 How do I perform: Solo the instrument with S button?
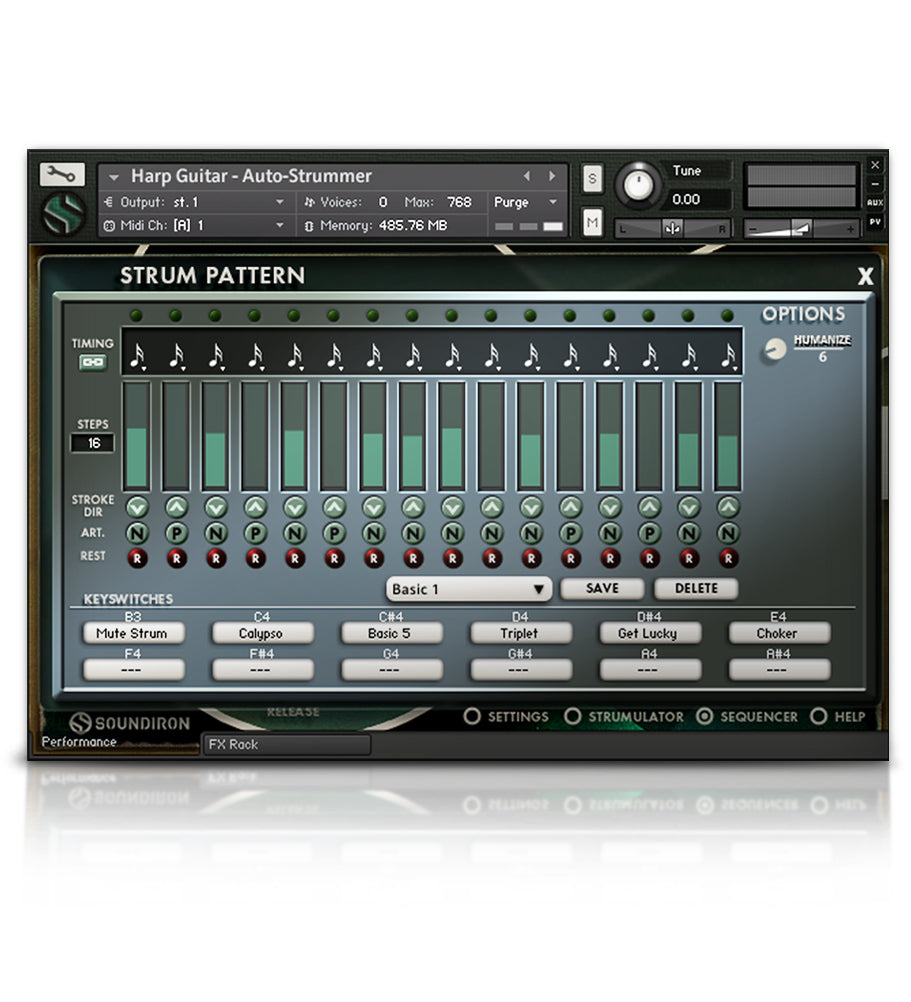coord(592,179)
